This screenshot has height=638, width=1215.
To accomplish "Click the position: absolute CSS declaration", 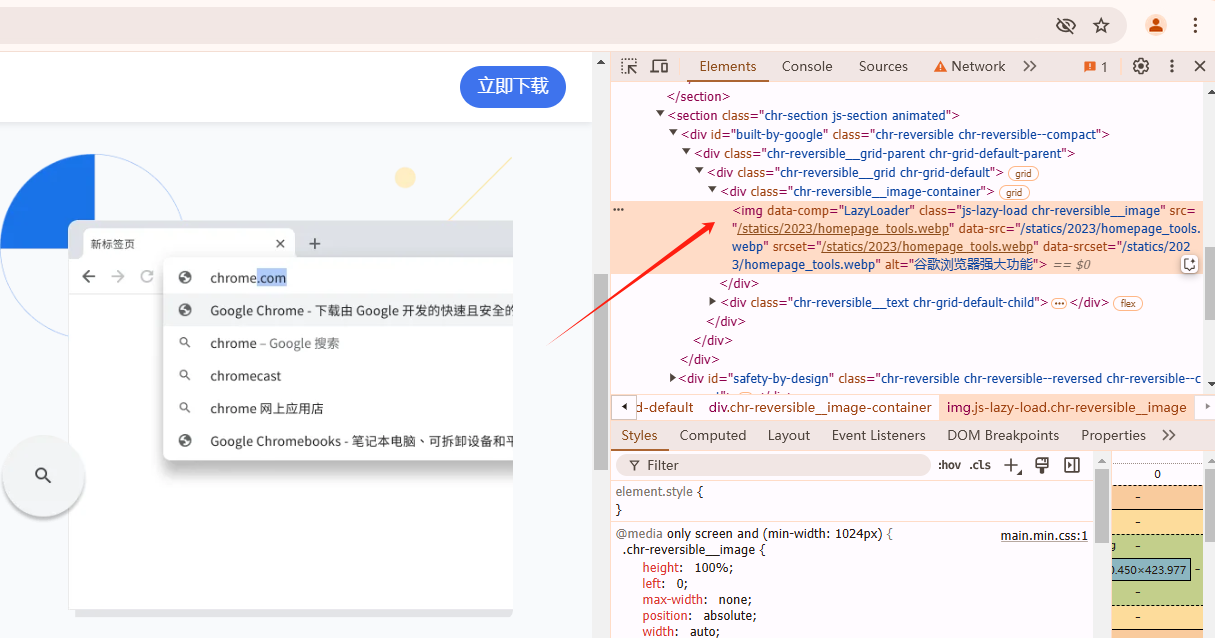I will (699, 616).
